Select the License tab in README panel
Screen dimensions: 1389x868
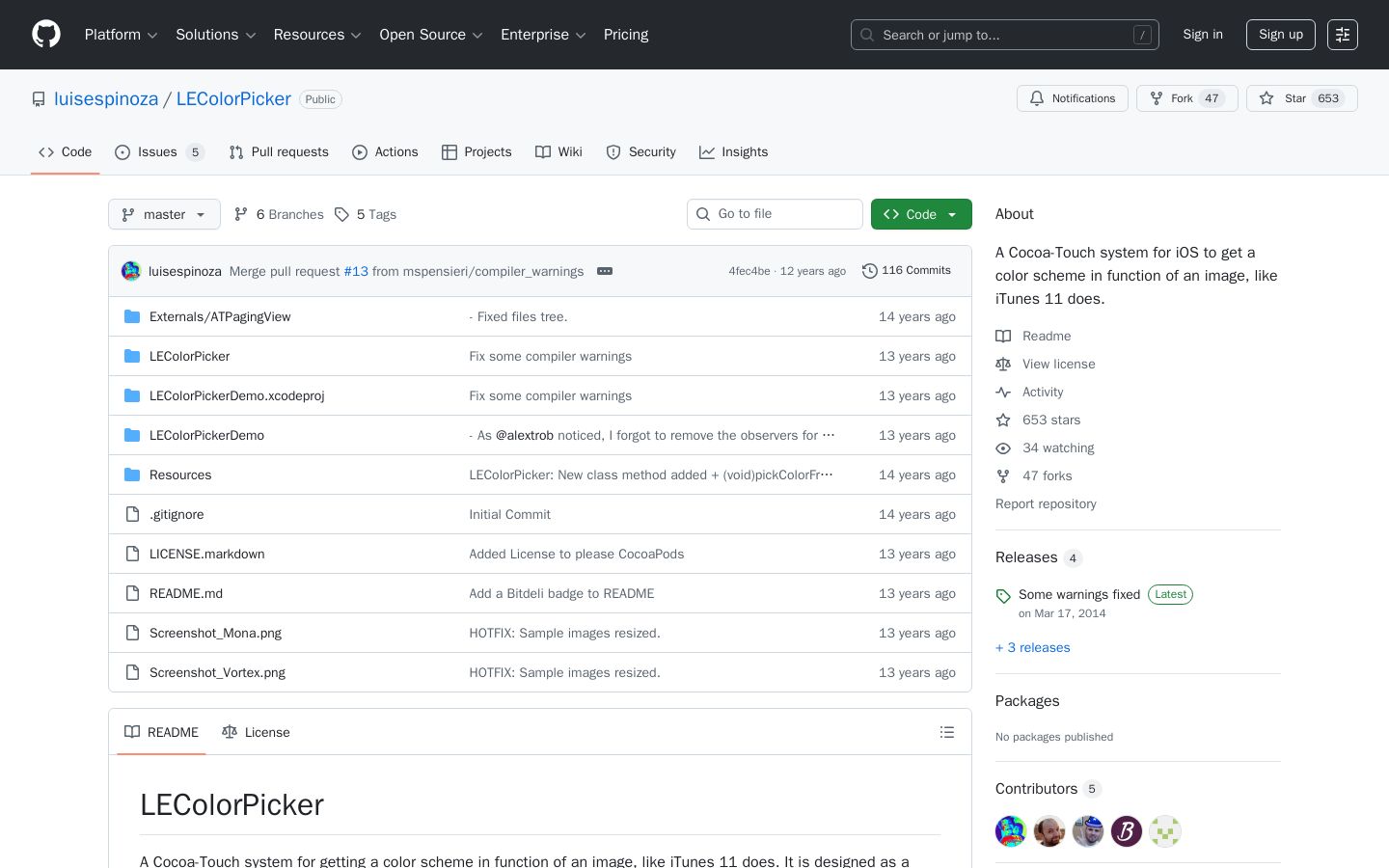[256, 732]
